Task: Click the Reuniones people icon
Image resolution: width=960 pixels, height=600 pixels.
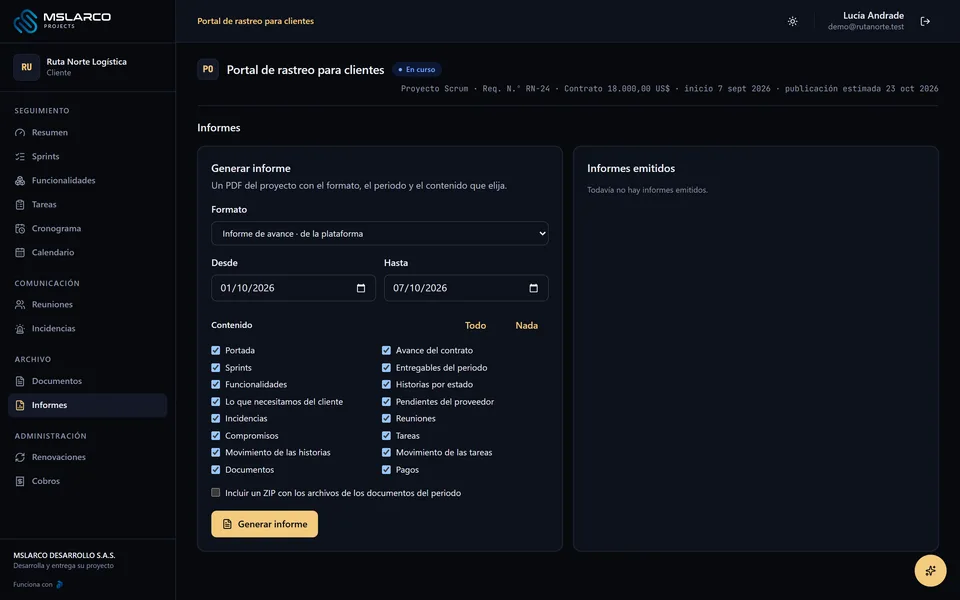Action: tap(20, 304)
